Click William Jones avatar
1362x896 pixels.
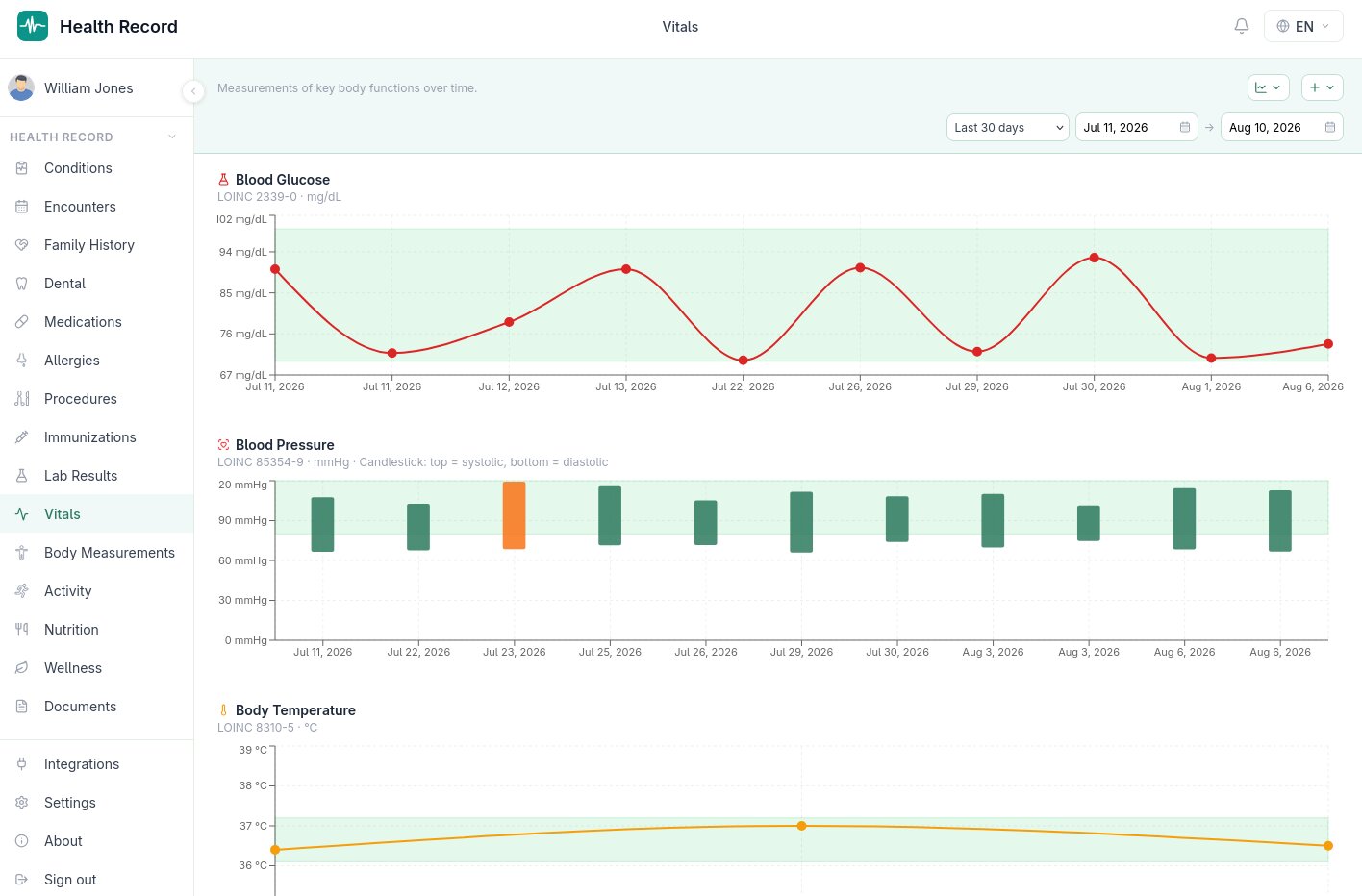21,87
